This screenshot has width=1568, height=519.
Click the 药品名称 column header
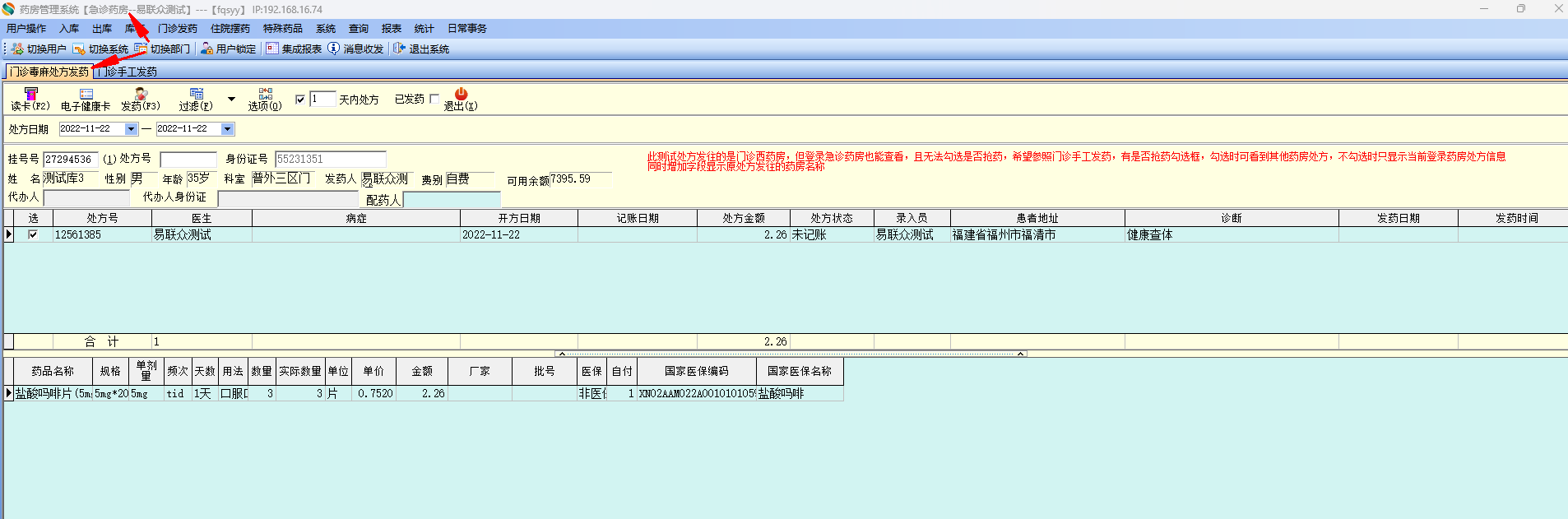click(53, 372)
